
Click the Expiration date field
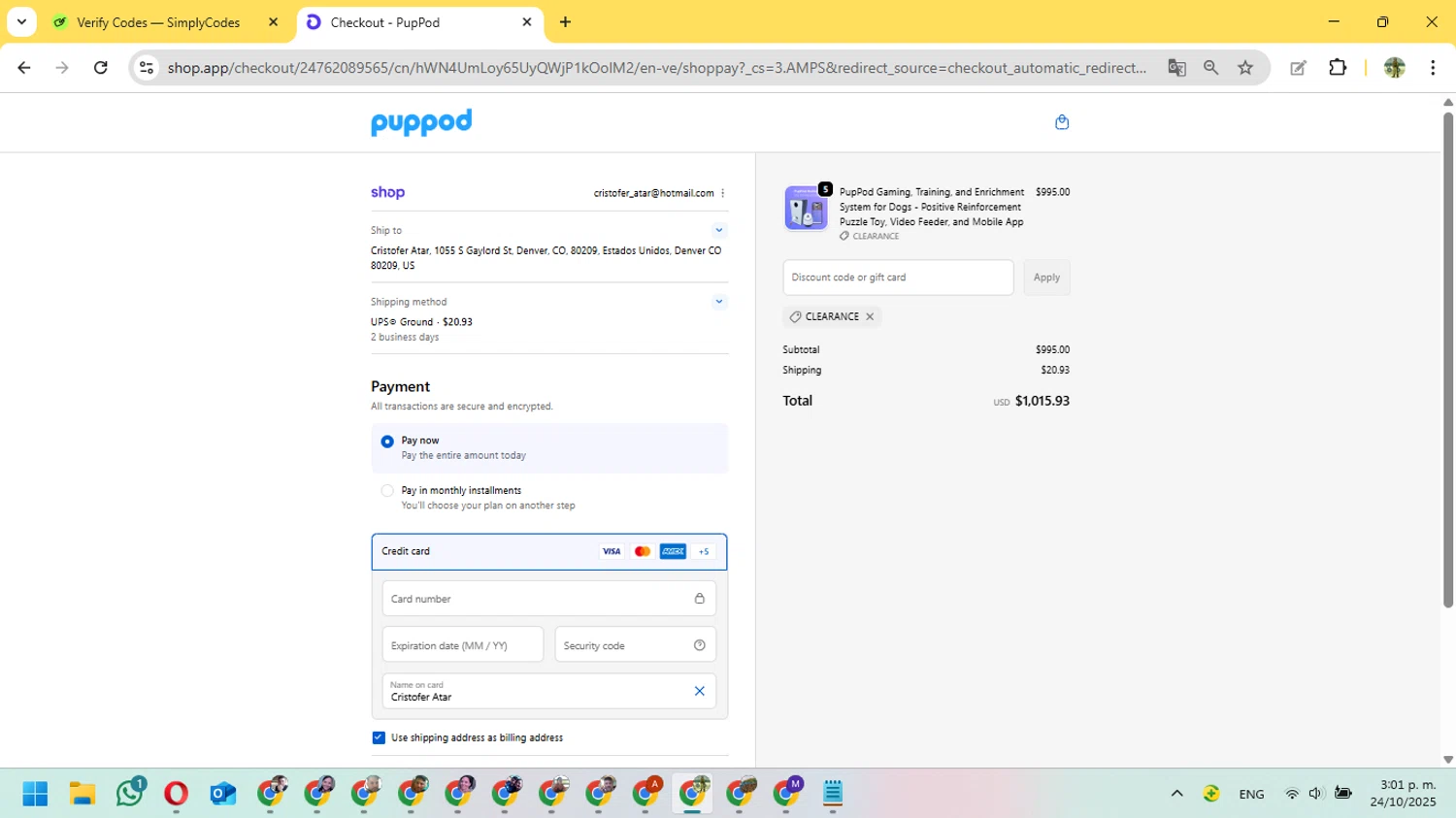pyautogui.click(x=463, y=645)
